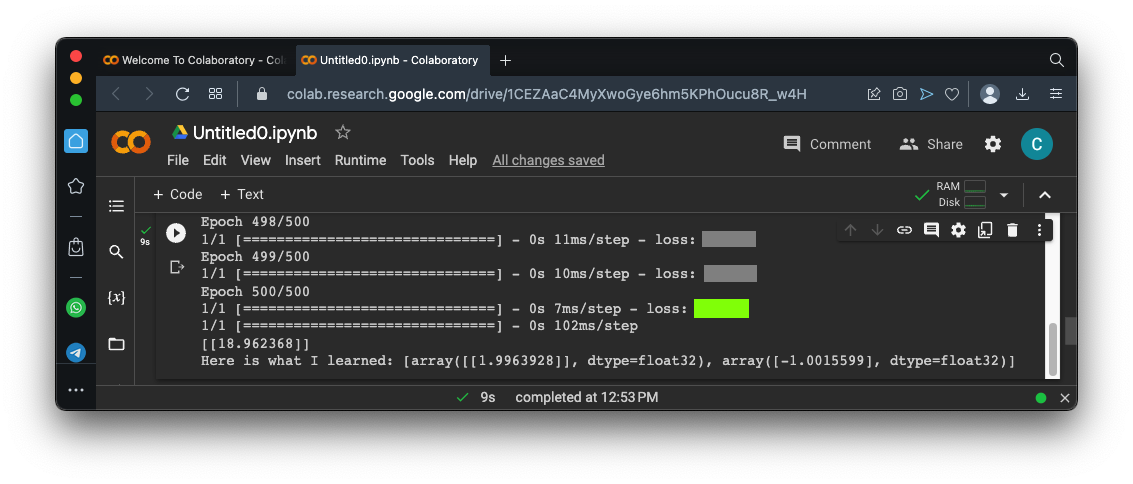Open the Runtime menu
The width and height of the screenshot is (1133, 484).
(x=360, y=160)
